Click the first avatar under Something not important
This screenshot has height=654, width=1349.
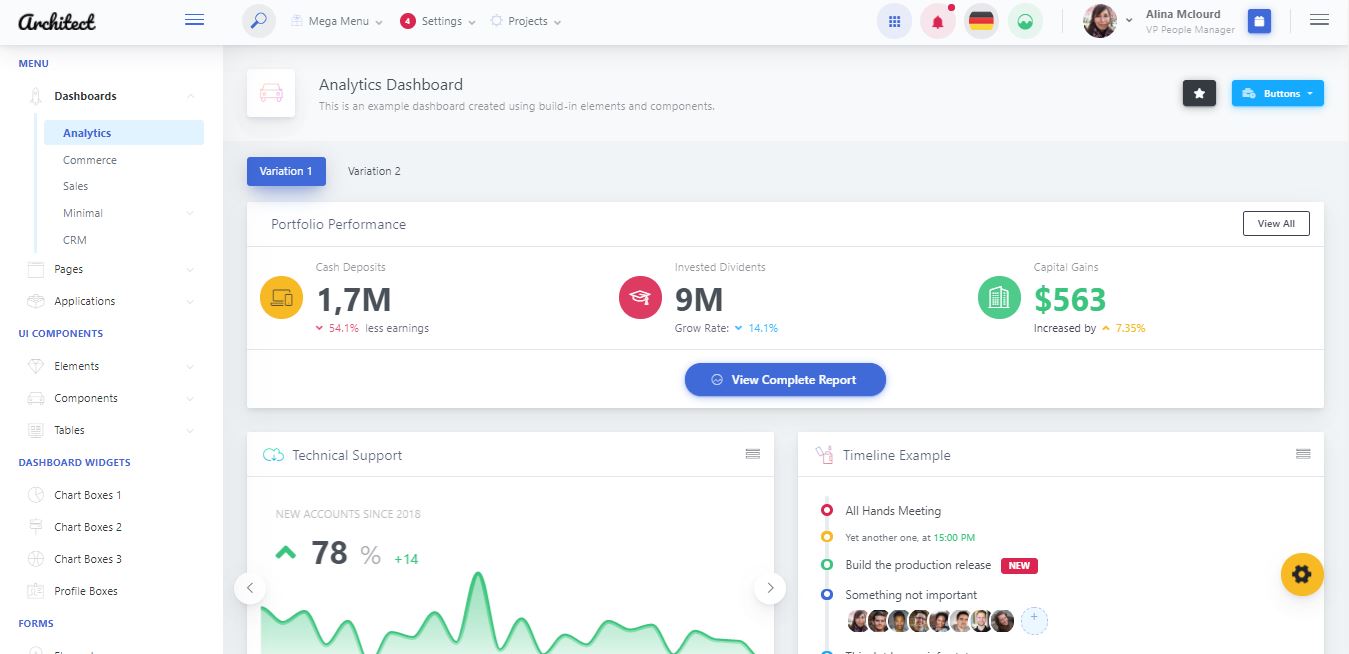coord(858,621)
